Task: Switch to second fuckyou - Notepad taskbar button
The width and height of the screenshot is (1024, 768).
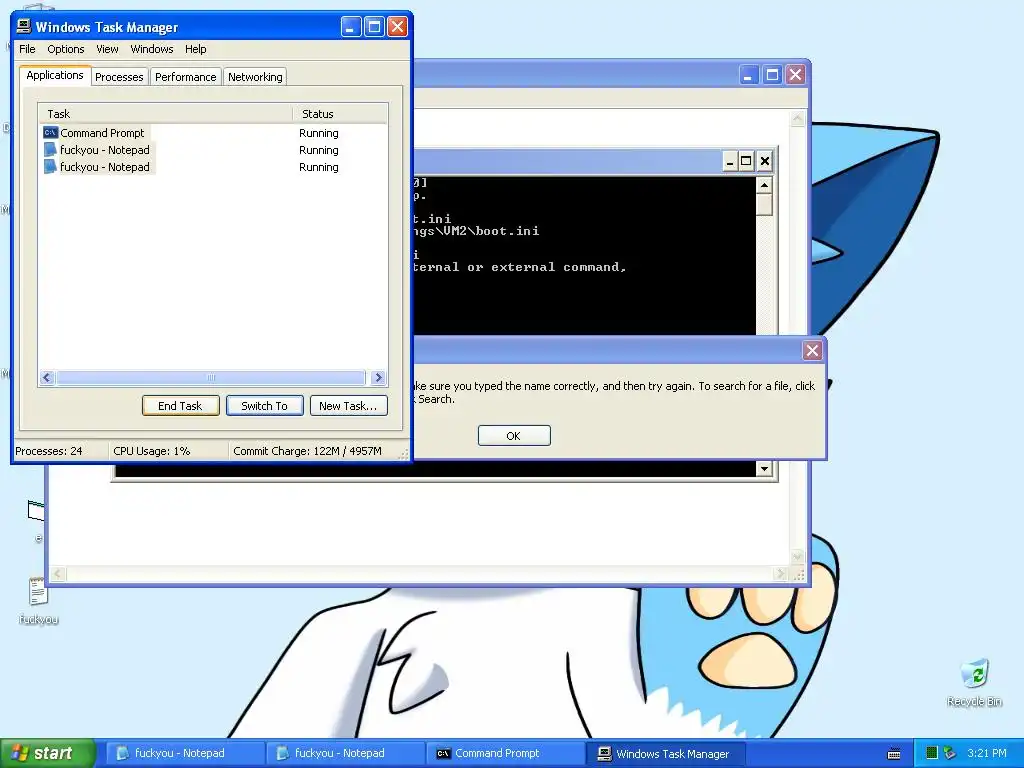Action: (344, 754)
